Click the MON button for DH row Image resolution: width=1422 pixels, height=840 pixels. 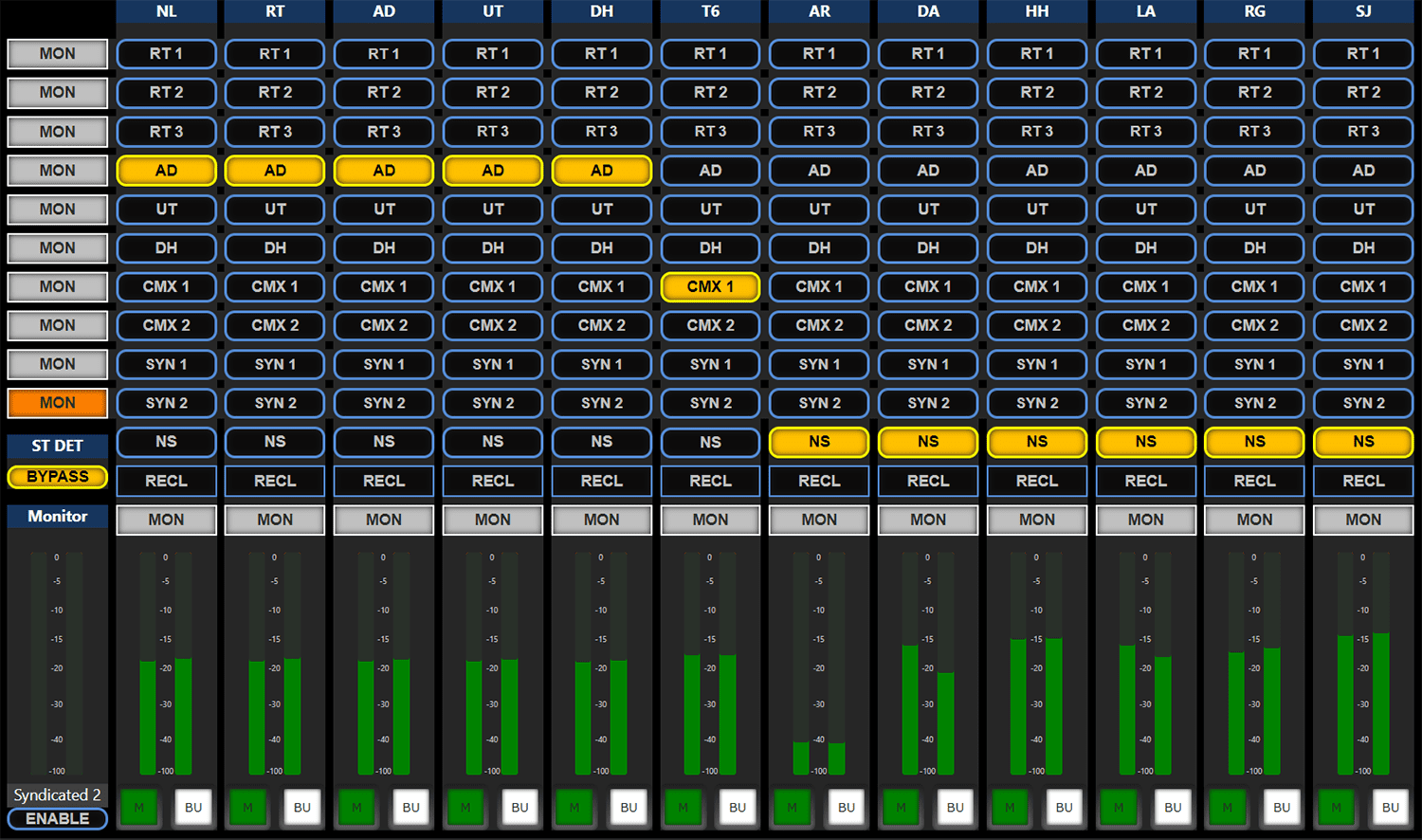coord(58,248)
